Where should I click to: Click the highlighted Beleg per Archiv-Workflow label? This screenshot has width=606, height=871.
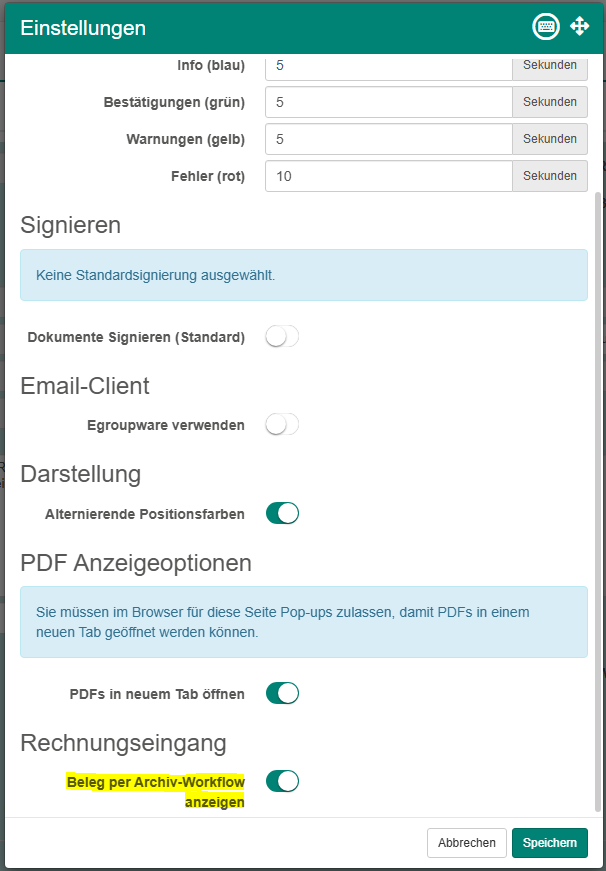click(155, 791)
